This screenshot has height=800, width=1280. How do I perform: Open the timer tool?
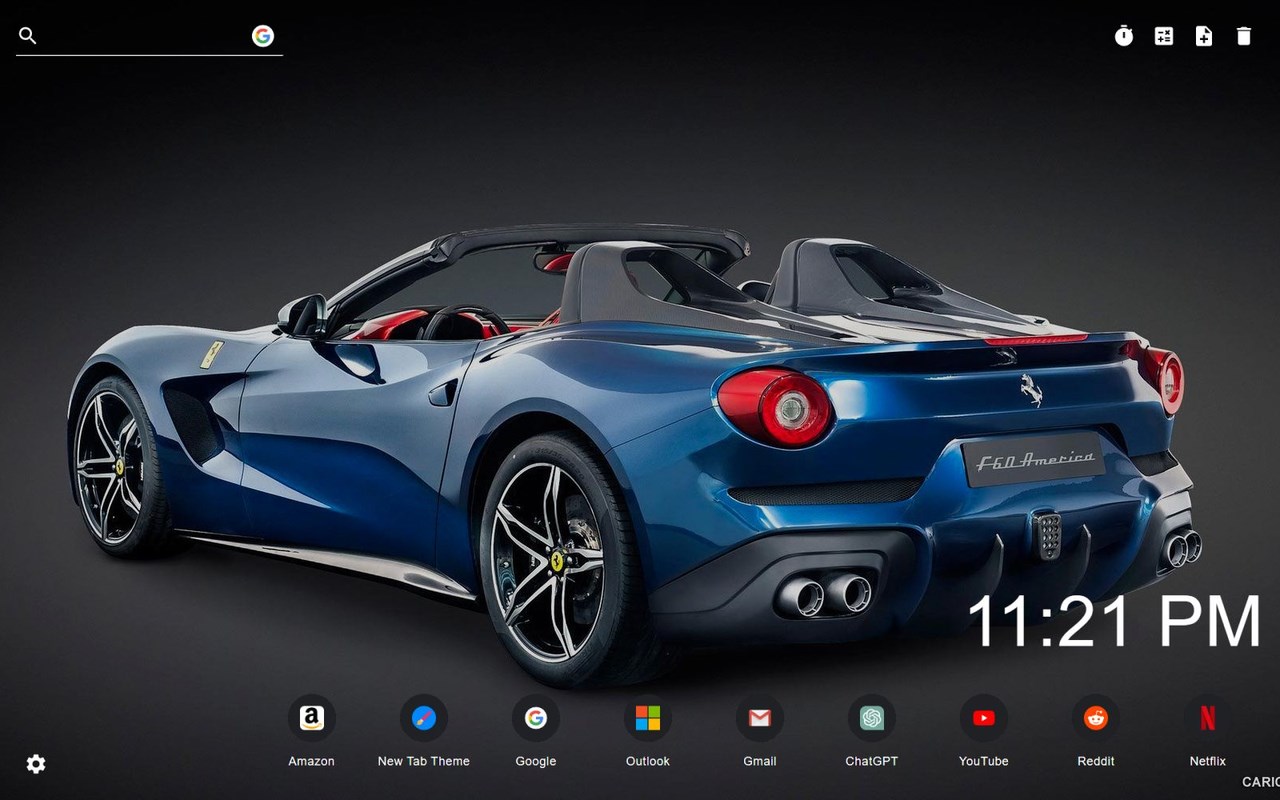[1124, 36]
